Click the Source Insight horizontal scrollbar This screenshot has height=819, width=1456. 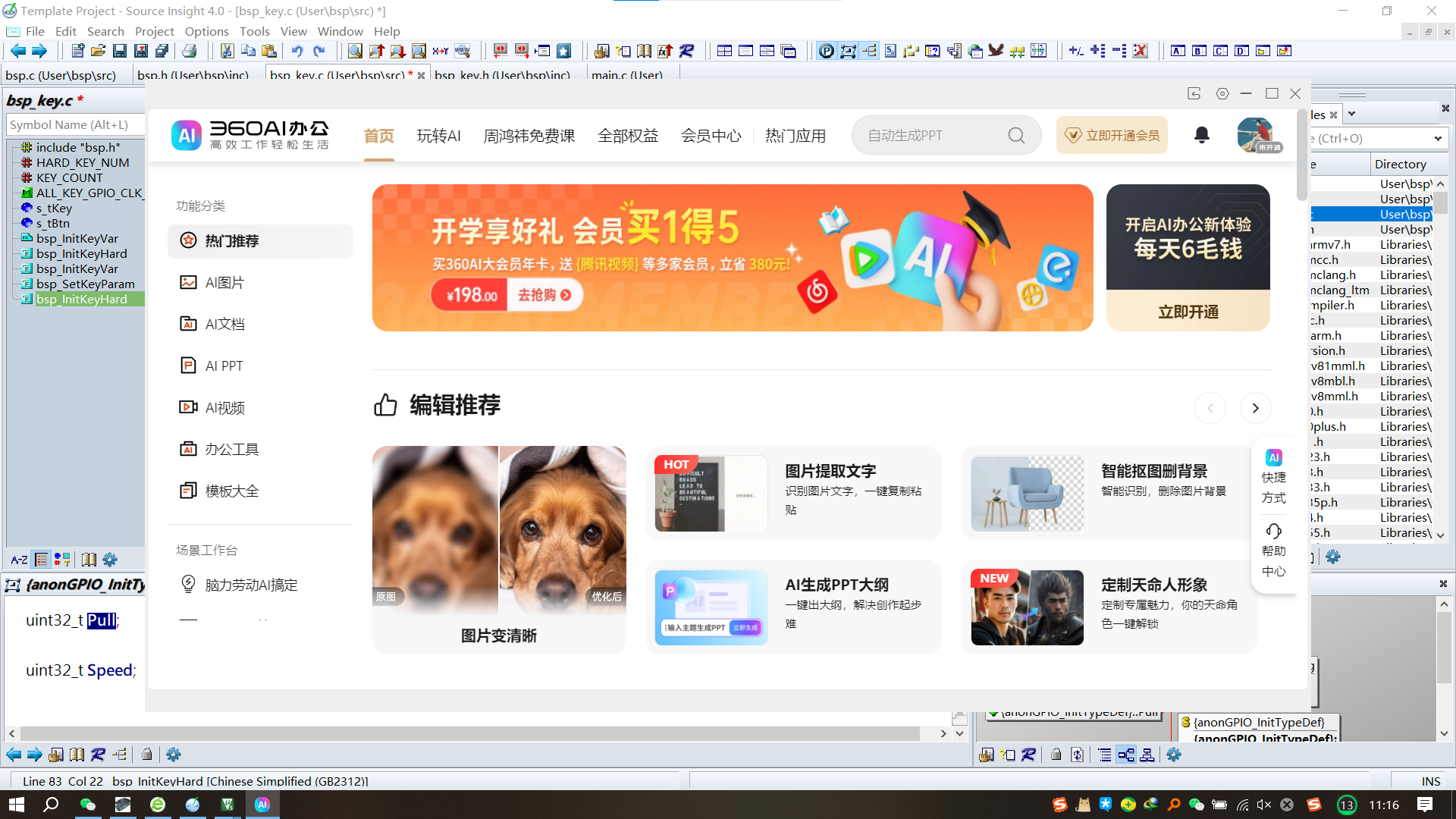pos(470,733)
